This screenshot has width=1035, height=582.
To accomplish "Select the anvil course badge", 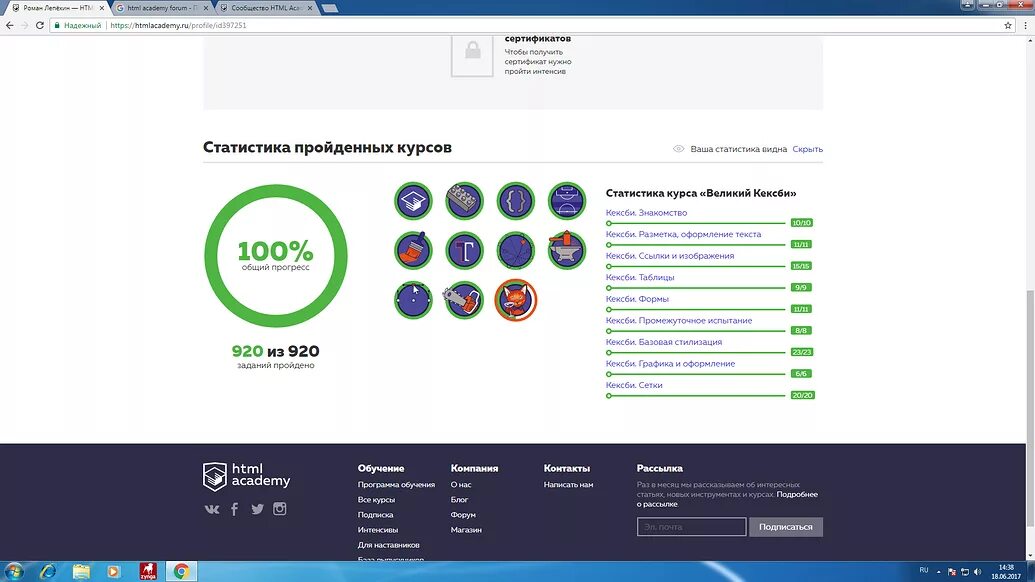I will [566, 251].
